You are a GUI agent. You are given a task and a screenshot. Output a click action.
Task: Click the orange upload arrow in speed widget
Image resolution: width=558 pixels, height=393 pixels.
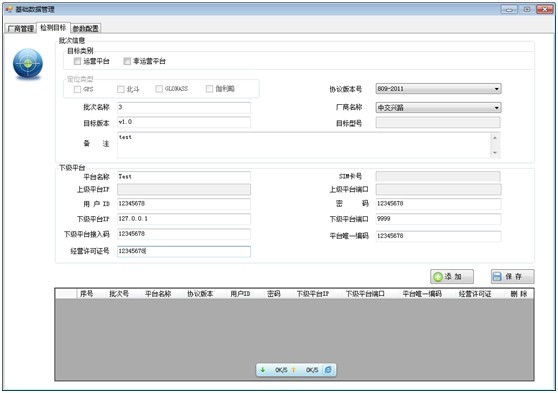pyautogui.click(x=294, y=370)
